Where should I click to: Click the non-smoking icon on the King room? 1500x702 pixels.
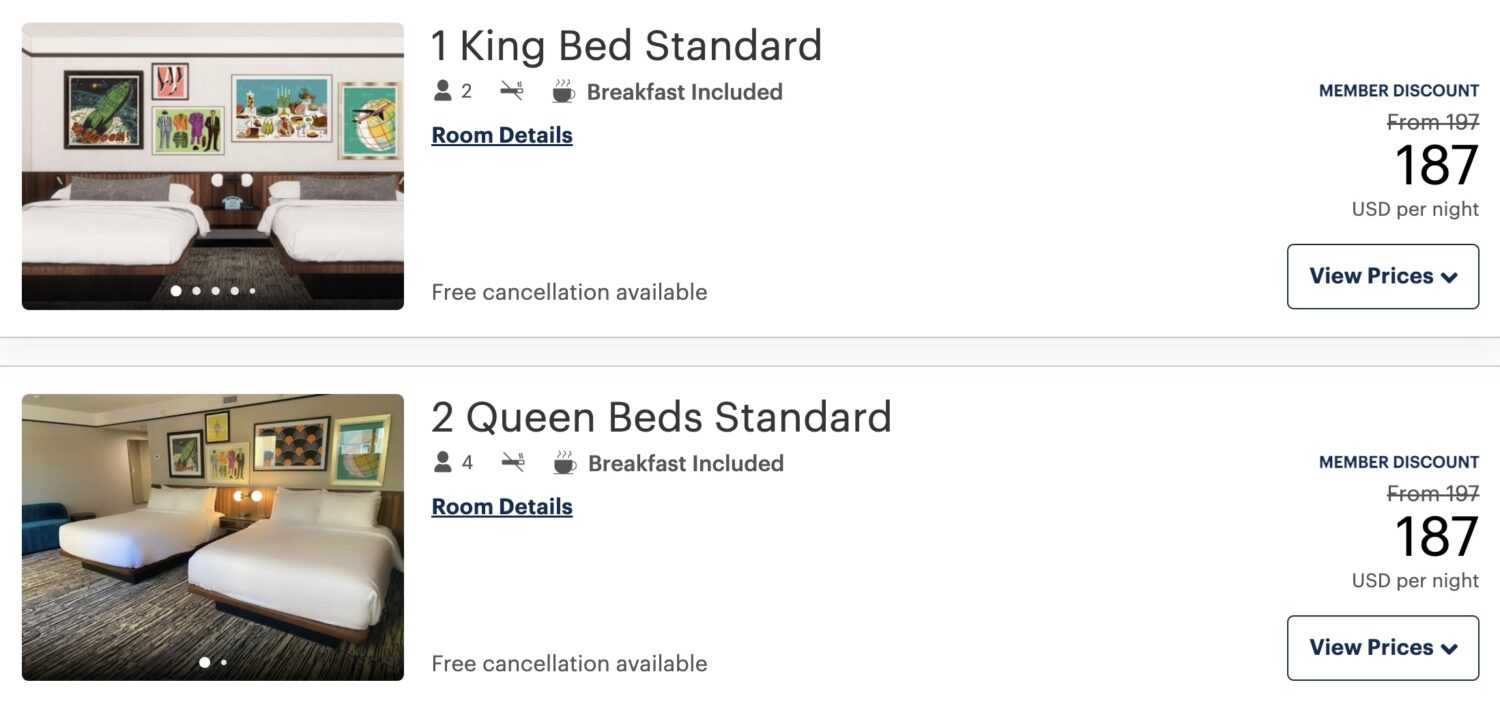tap(513, 91)
